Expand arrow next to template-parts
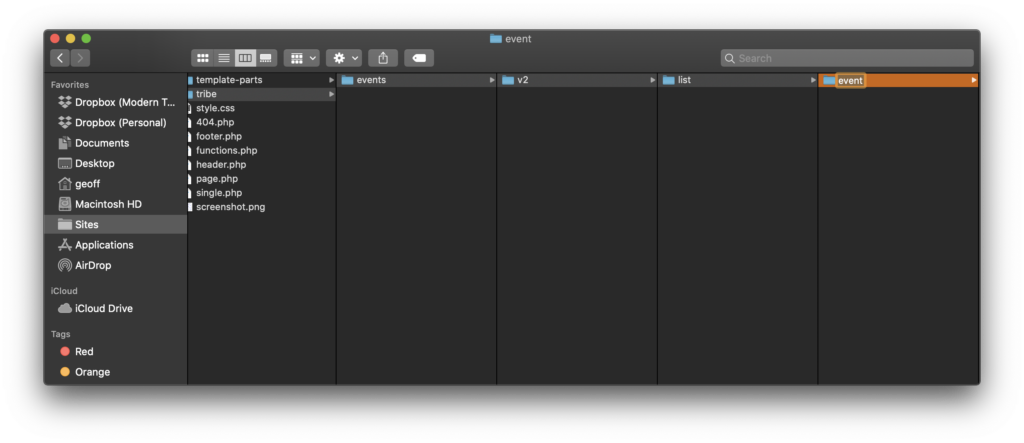Viewport: 1024px width, 443px height. [331, 80]
